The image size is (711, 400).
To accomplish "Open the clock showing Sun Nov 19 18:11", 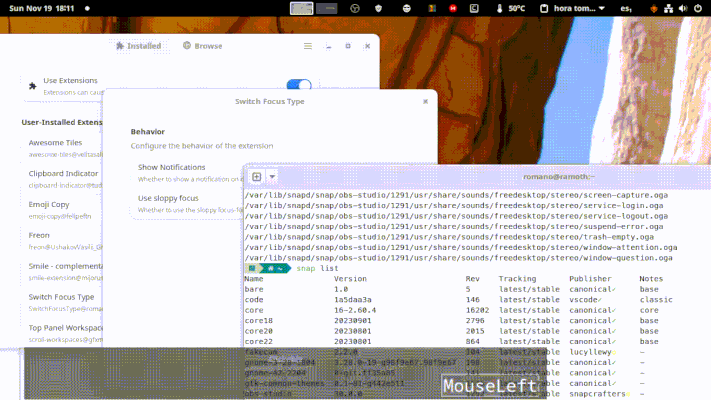I will (x=42, y=8).
